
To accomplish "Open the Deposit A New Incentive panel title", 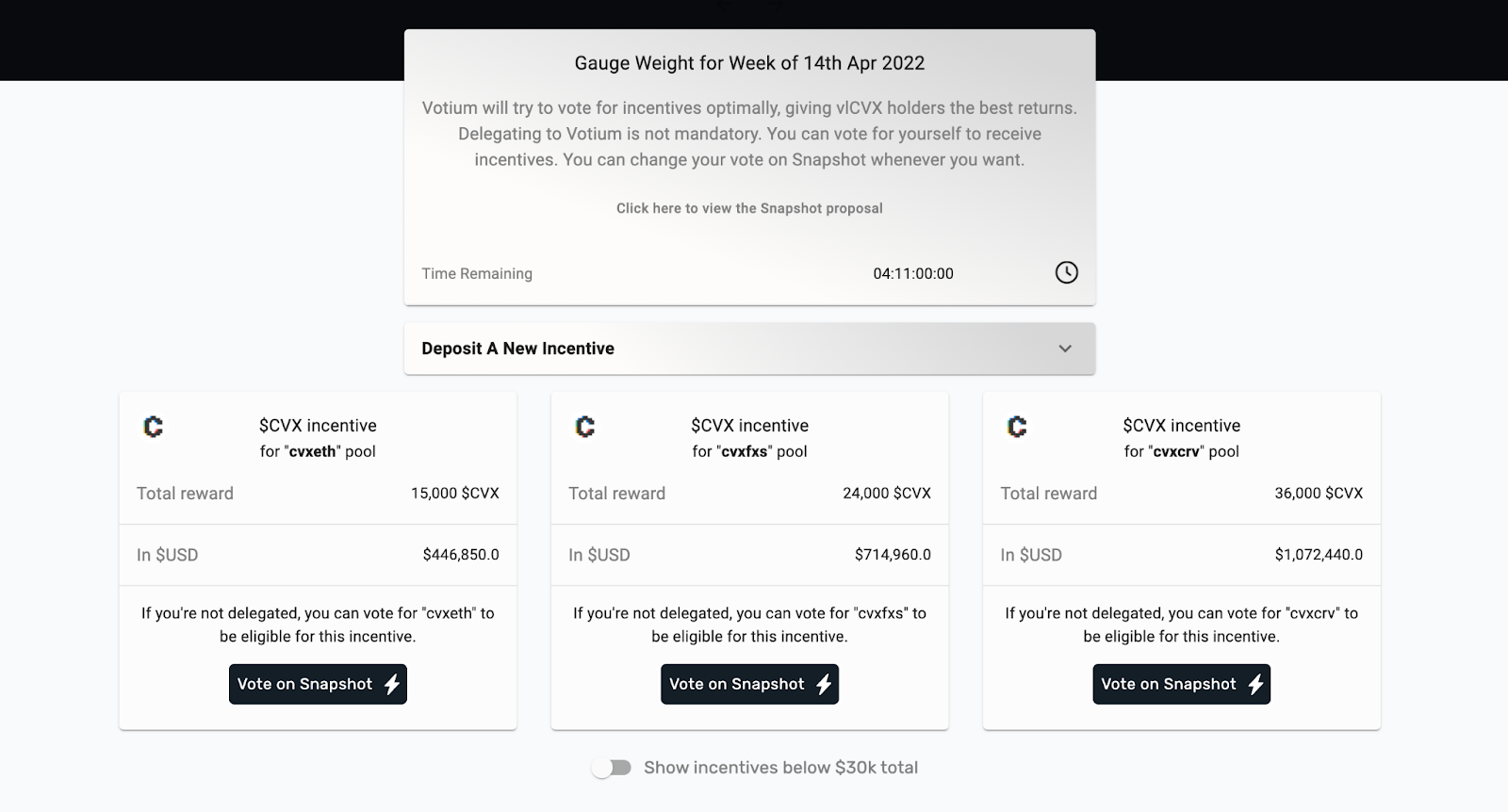I will 517,349.
